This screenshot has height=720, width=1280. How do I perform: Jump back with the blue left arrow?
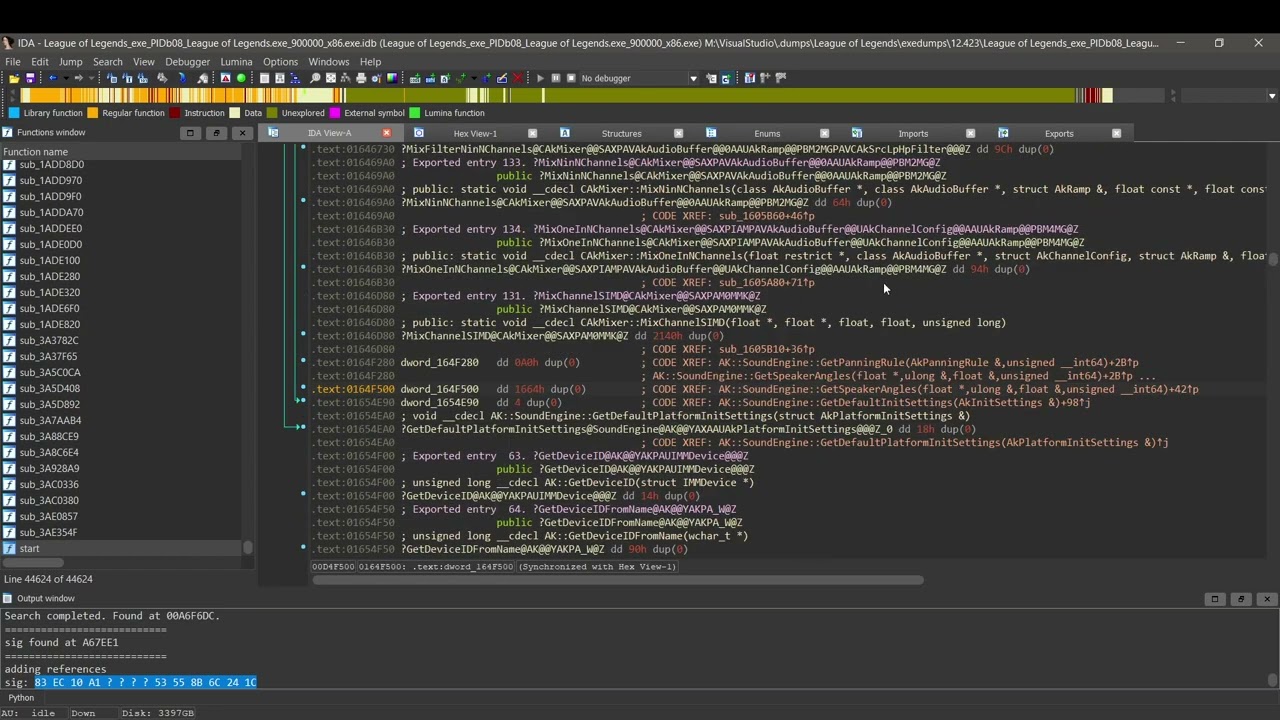click(x=53, y=78)
